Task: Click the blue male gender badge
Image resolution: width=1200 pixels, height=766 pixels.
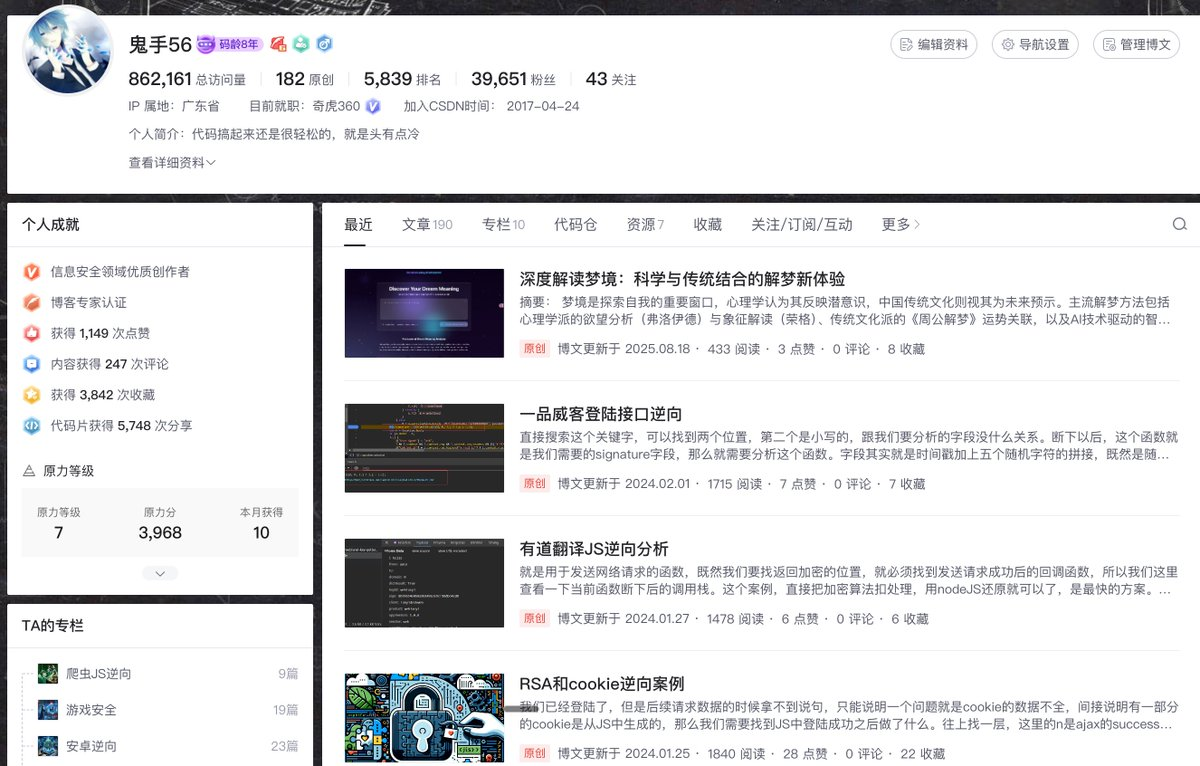Action: click(x=324, y=44)
